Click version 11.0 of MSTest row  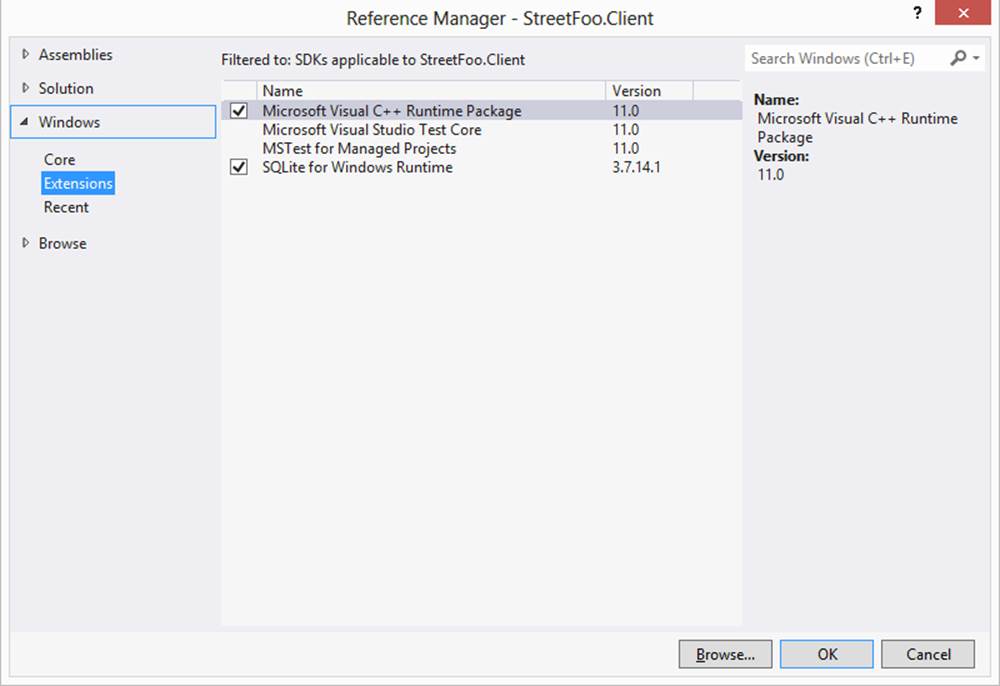click(626, 149)
